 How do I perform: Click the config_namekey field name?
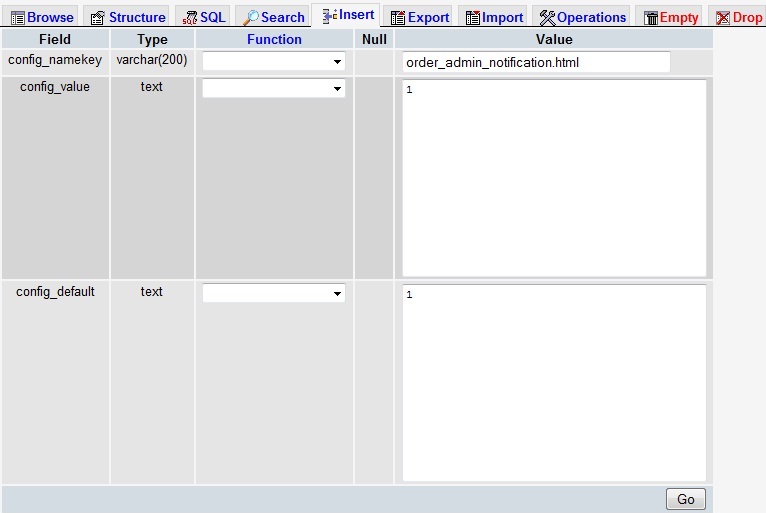coord(55,60)
